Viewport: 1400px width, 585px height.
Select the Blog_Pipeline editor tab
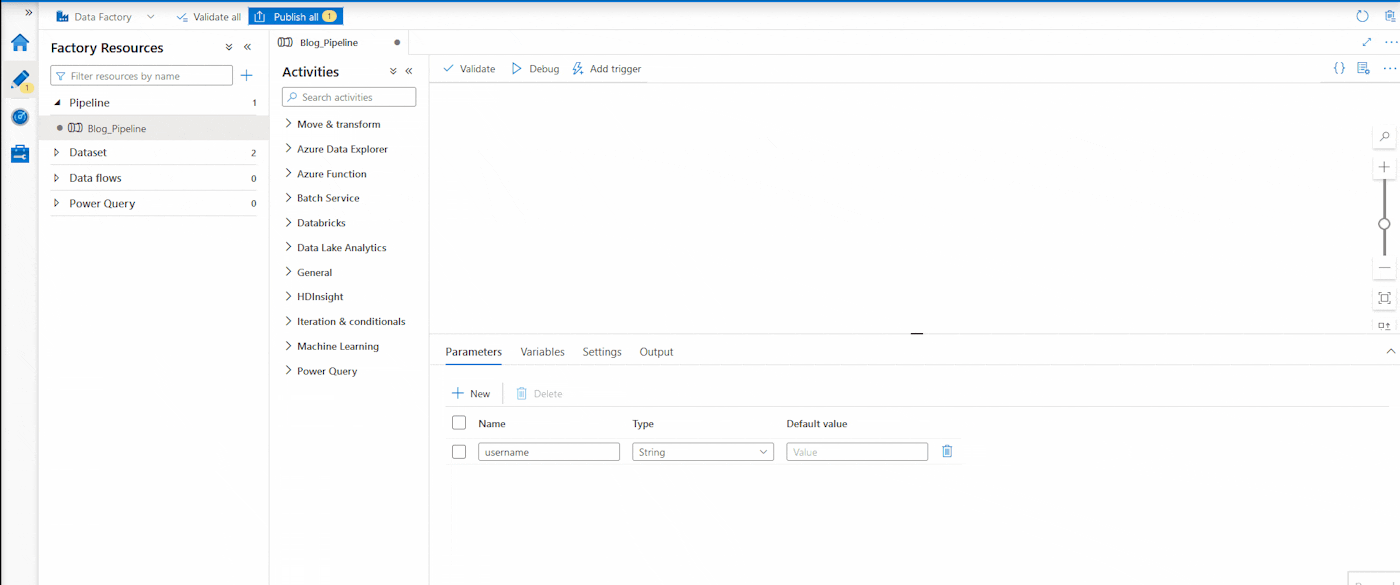[339, 42]
